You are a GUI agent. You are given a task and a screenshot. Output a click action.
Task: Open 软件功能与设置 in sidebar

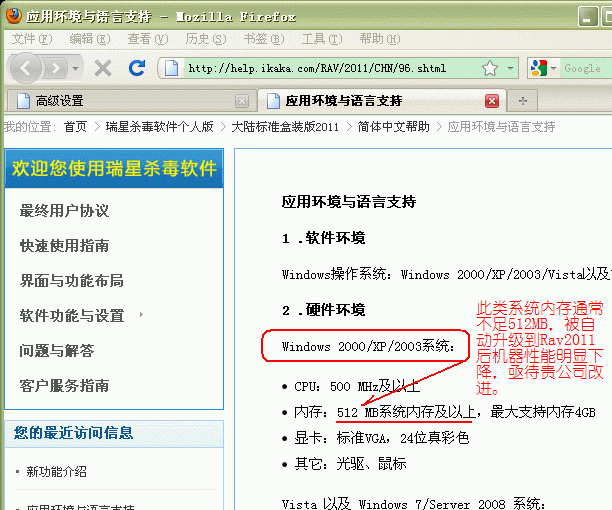pyautogui.click(x=72, y=316)
